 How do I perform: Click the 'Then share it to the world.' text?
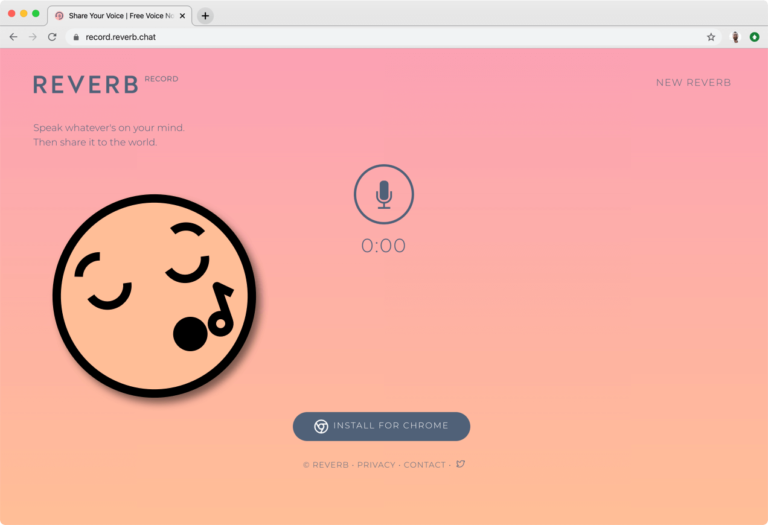pyautogui.click(x=95, y=142)
